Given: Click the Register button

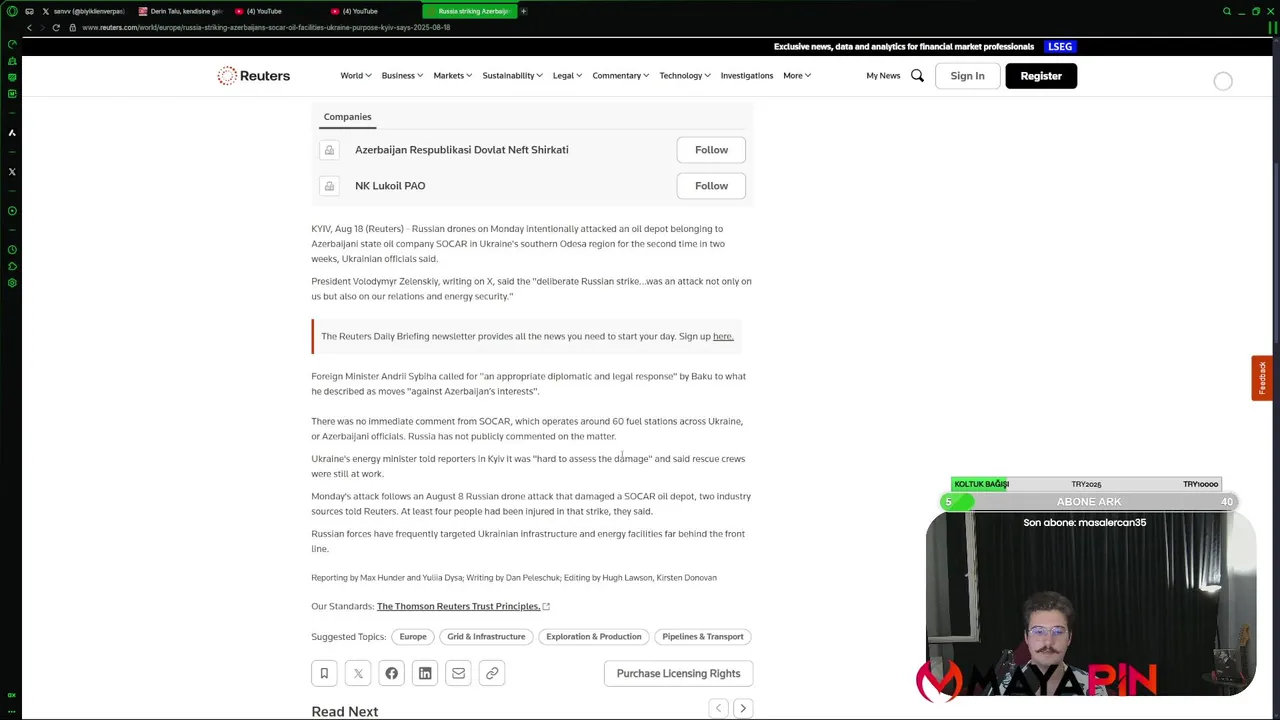Looking at the screenshot, I should (1041, 75).
